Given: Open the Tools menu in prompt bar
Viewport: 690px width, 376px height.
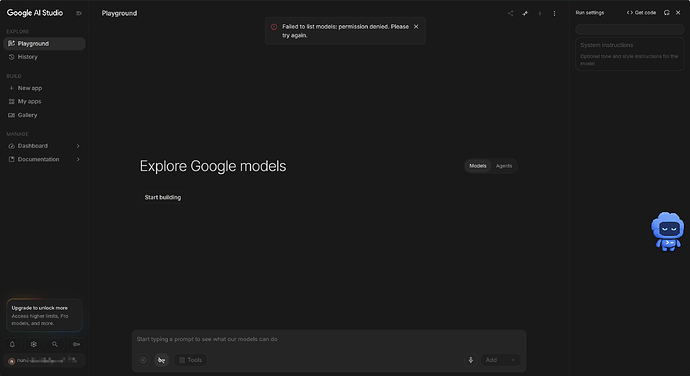Looking at the screenshot, I should click(191, 360).
